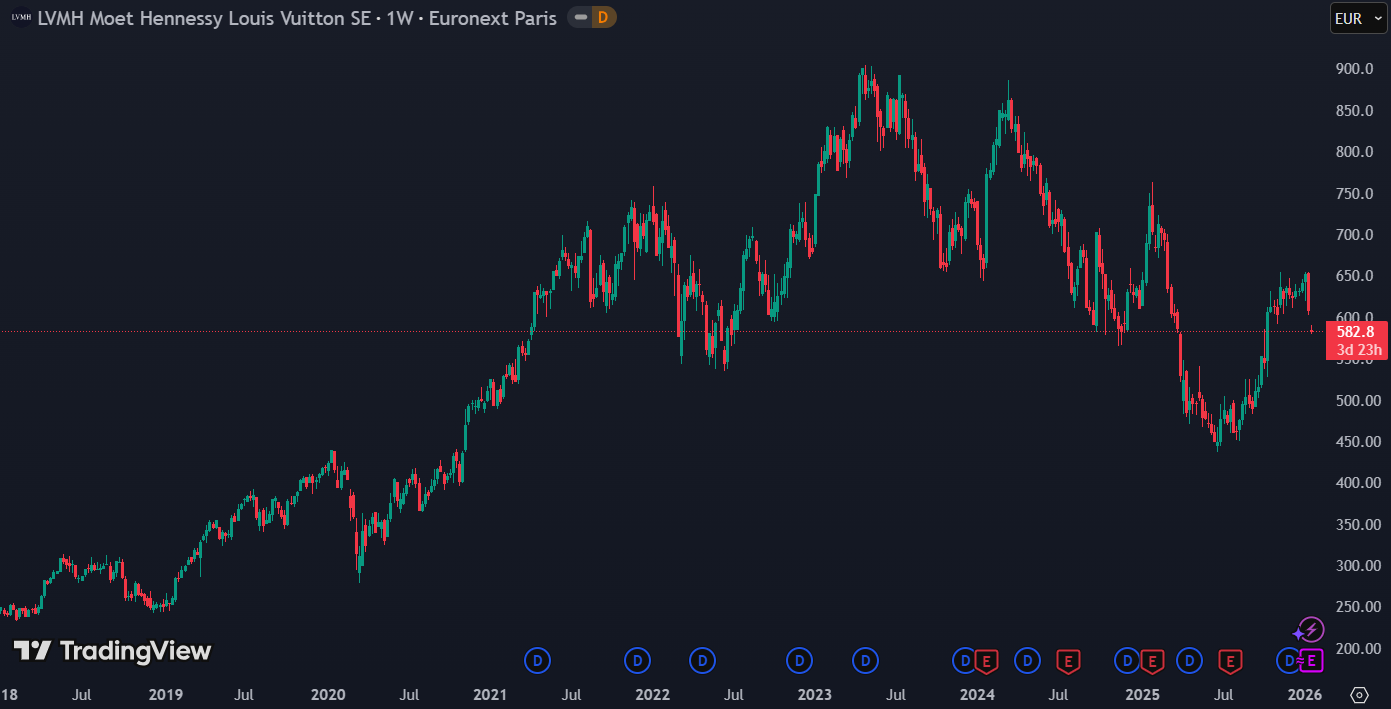The height and width of the screenshot is (709, 1391).
Task: Click the 2024 label on time axis
Action: tap(977, 694)
